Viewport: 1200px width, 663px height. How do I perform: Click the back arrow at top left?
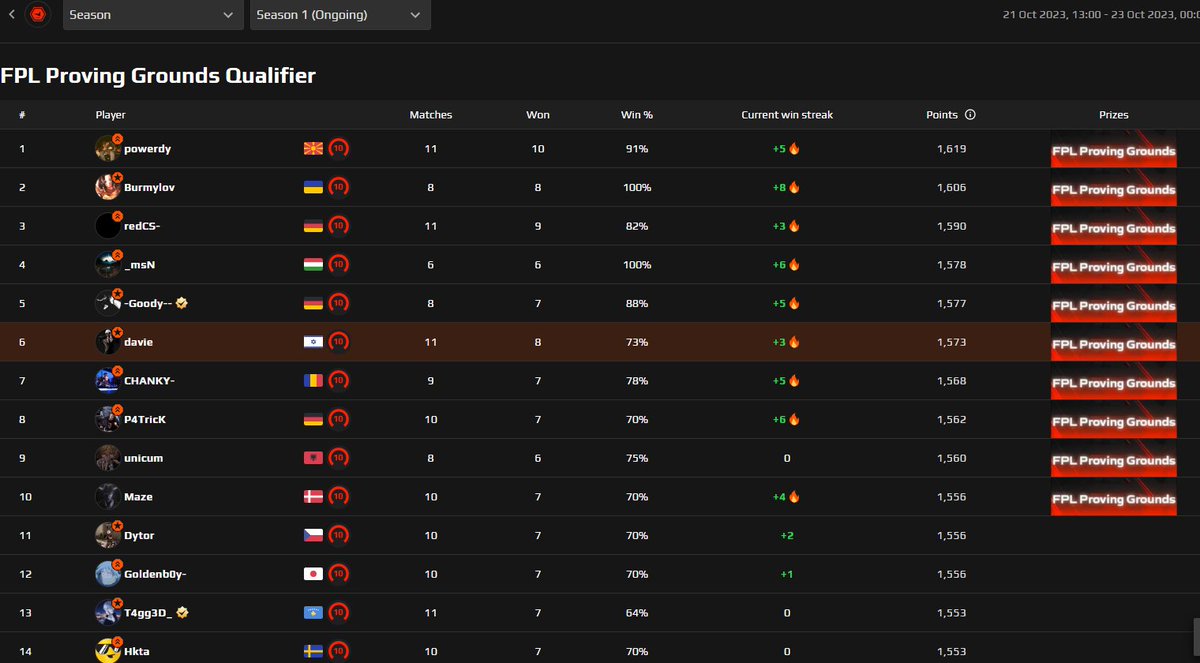tap(10, 15)
